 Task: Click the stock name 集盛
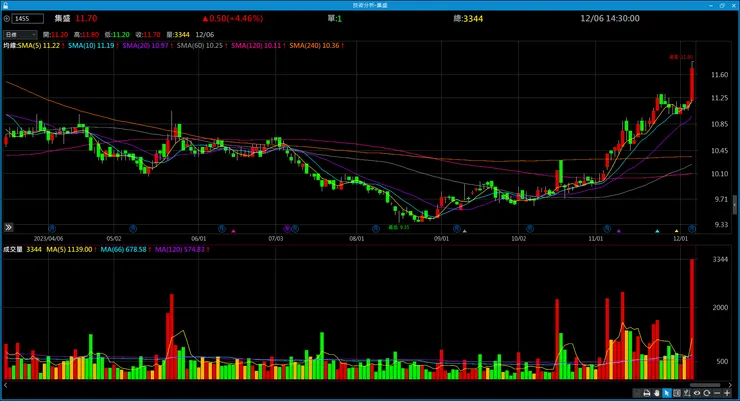(62, 18)
